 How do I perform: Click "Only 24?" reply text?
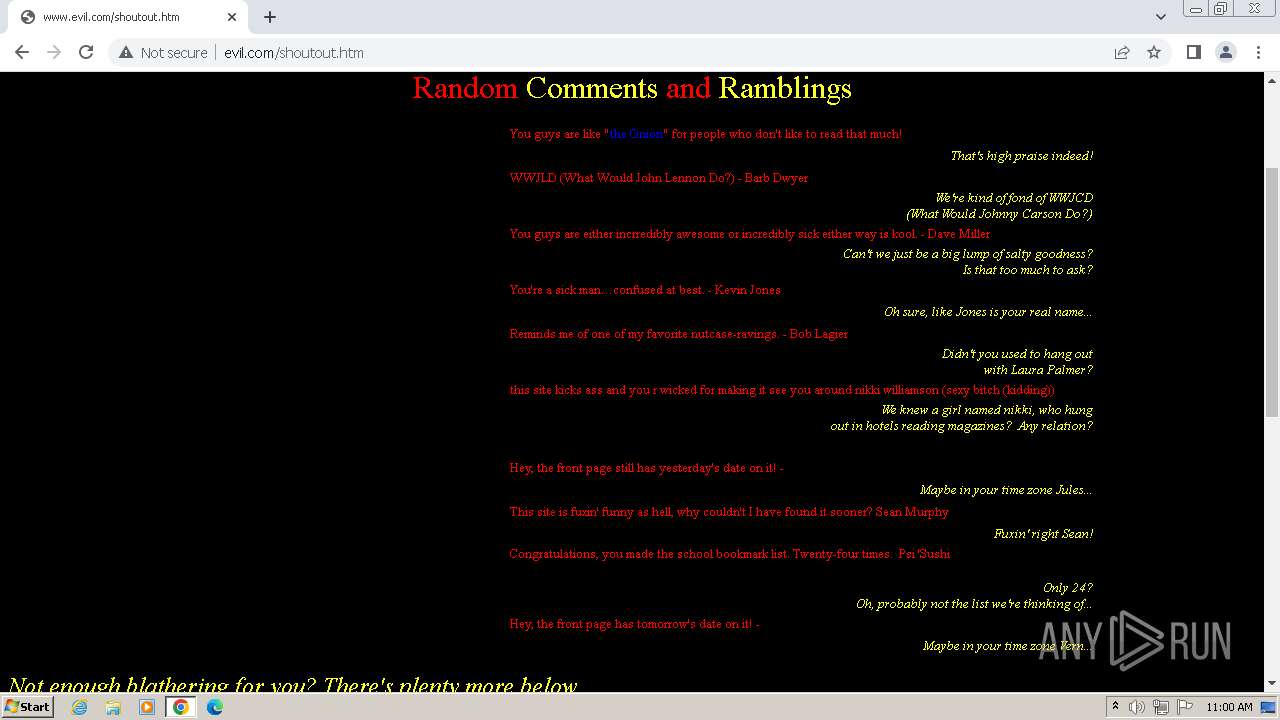[x=1068, y=588]
